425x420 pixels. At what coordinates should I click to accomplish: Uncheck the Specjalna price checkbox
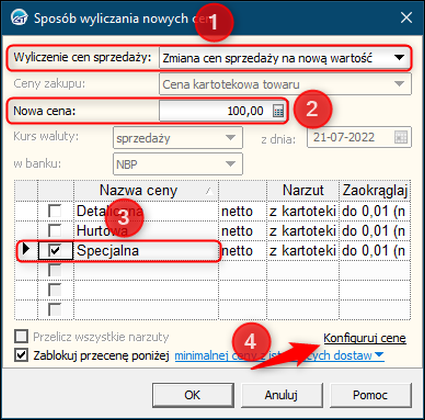(x=55, y=250)
